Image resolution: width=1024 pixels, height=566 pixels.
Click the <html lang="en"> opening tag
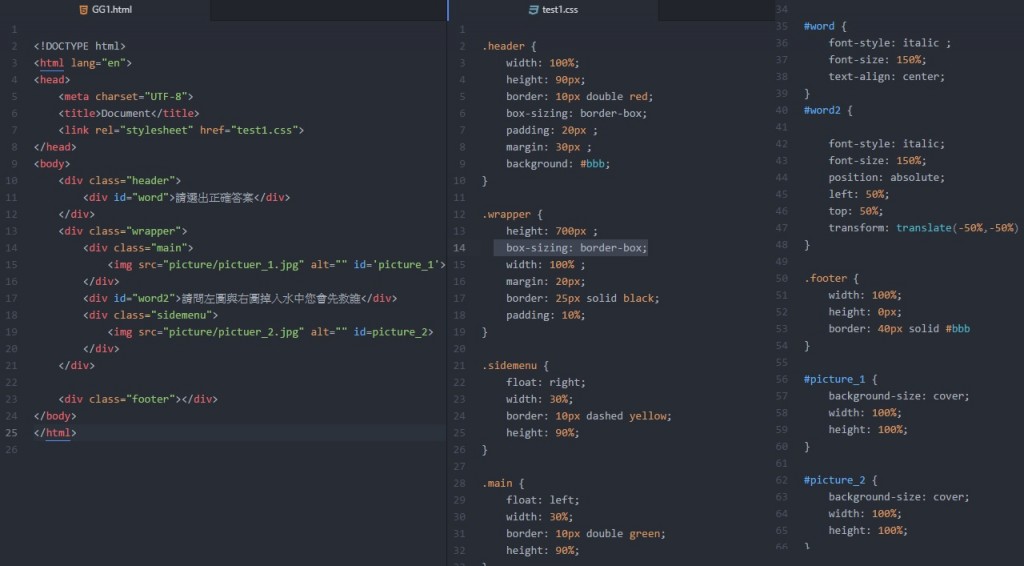[83, 63]
